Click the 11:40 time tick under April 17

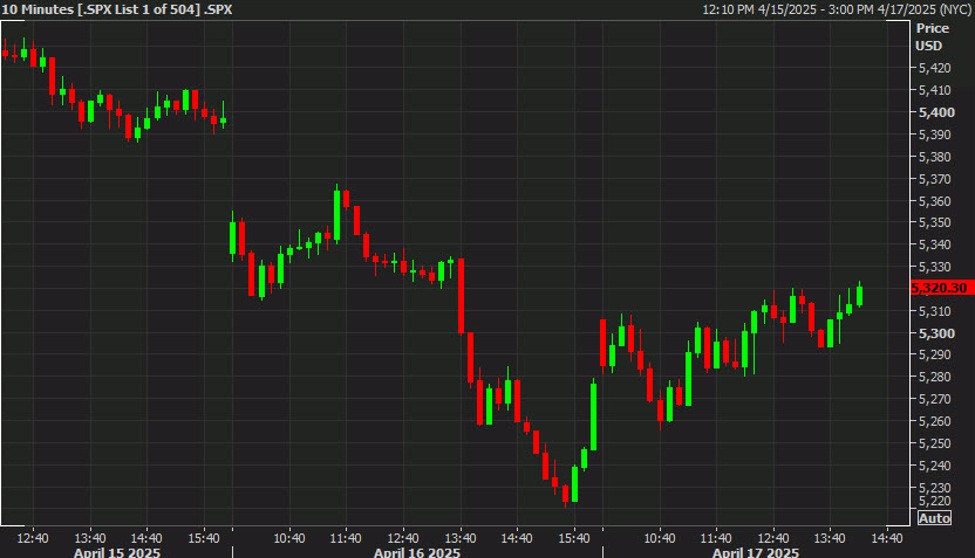(x=717, y=536)
